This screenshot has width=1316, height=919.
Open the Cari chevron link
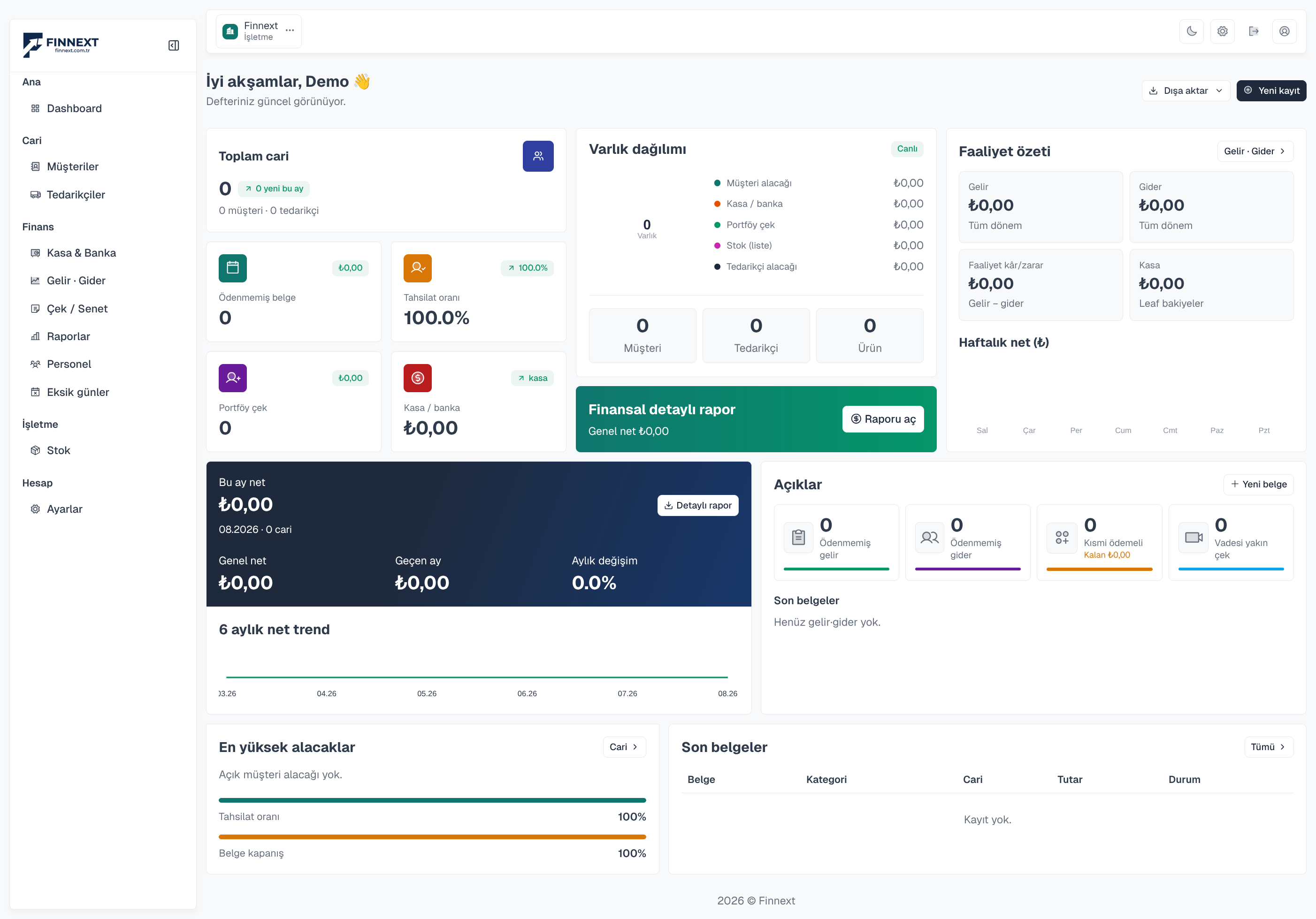pos(624,747)
